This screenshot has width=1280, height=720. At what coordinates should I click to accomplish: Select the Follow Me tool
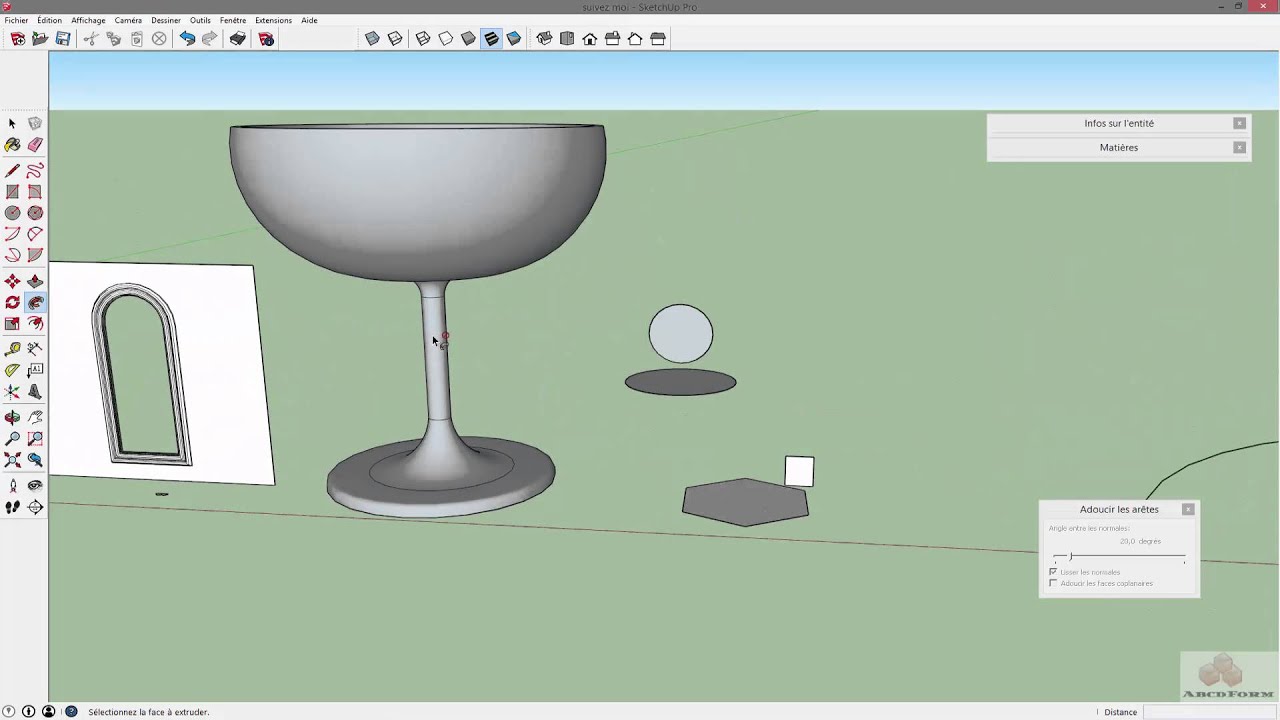point(35,302)
